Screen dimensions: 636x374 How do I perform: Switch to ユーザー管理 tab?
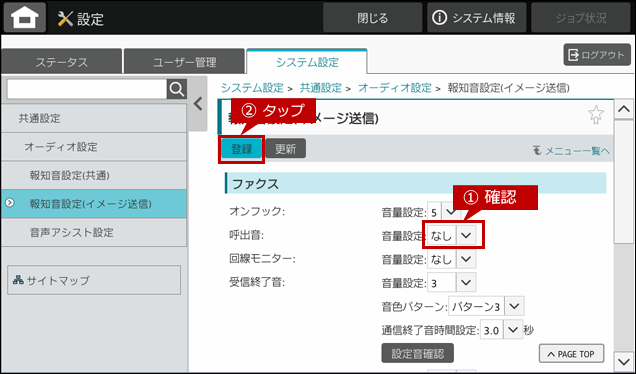185,62
